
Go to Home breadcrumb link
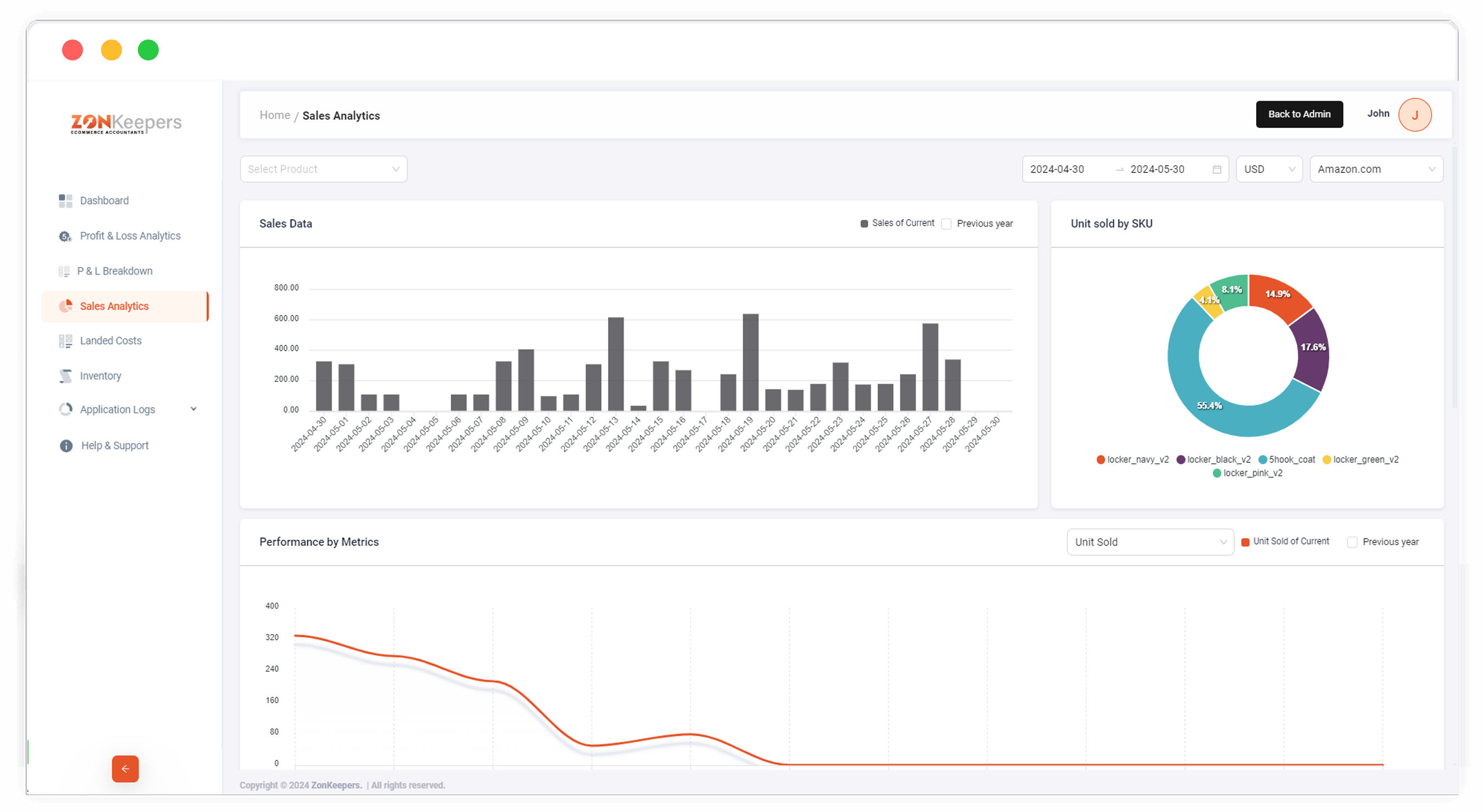275,115
